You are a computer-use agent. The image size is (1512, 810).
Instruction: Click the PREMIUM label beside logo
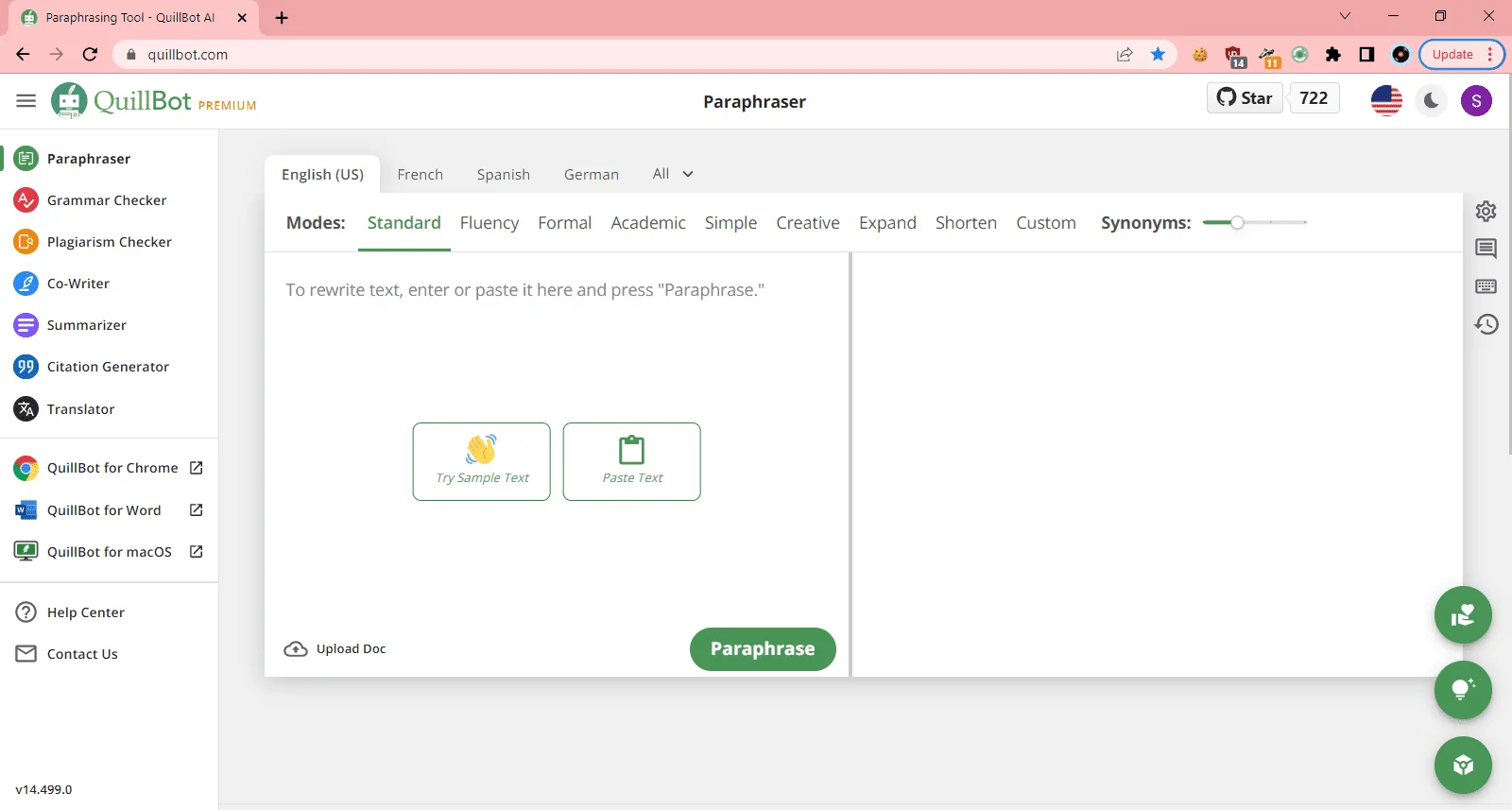click(x=228, y=106)
